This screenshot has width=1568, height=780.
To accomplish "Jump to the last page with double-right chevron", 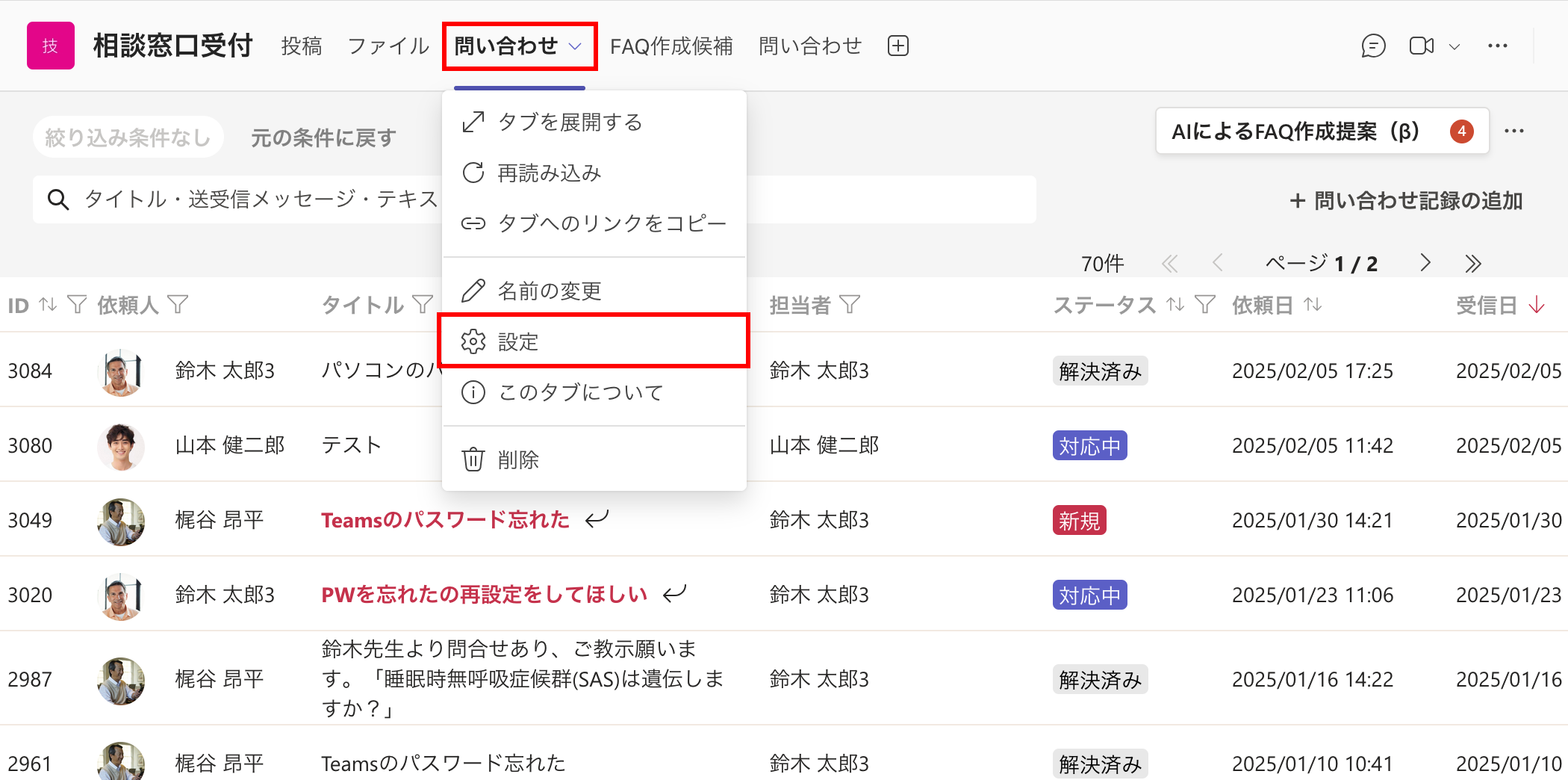I will (x=1472, y=263).
